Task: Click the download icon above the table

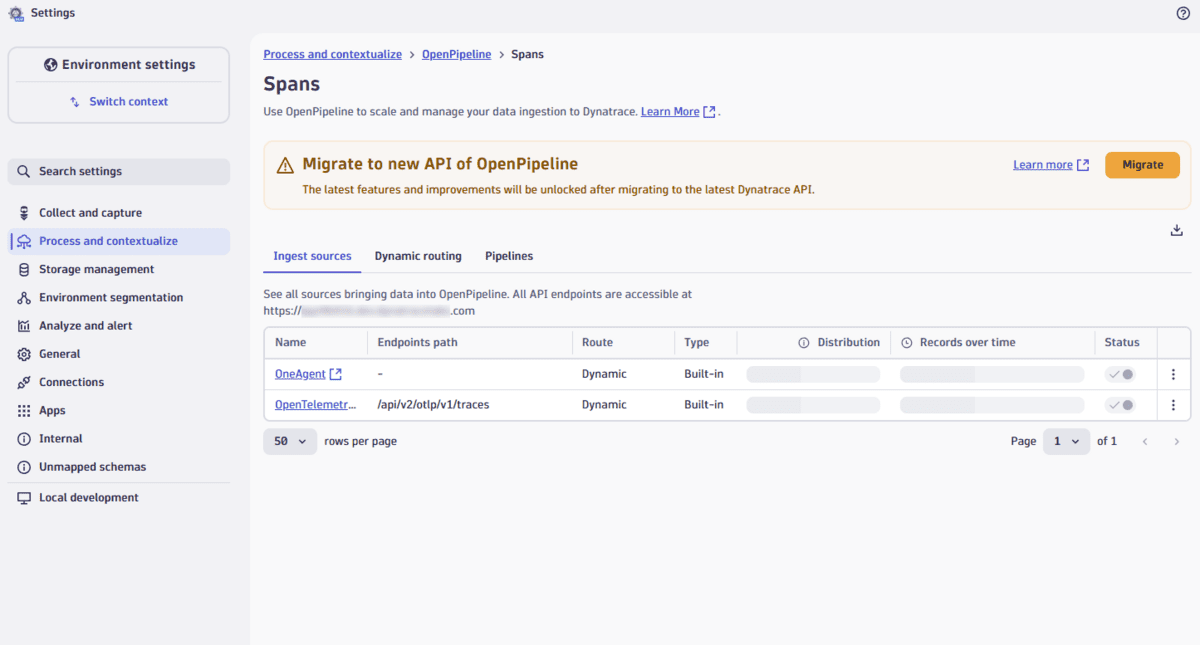Action: point(1176,230)
